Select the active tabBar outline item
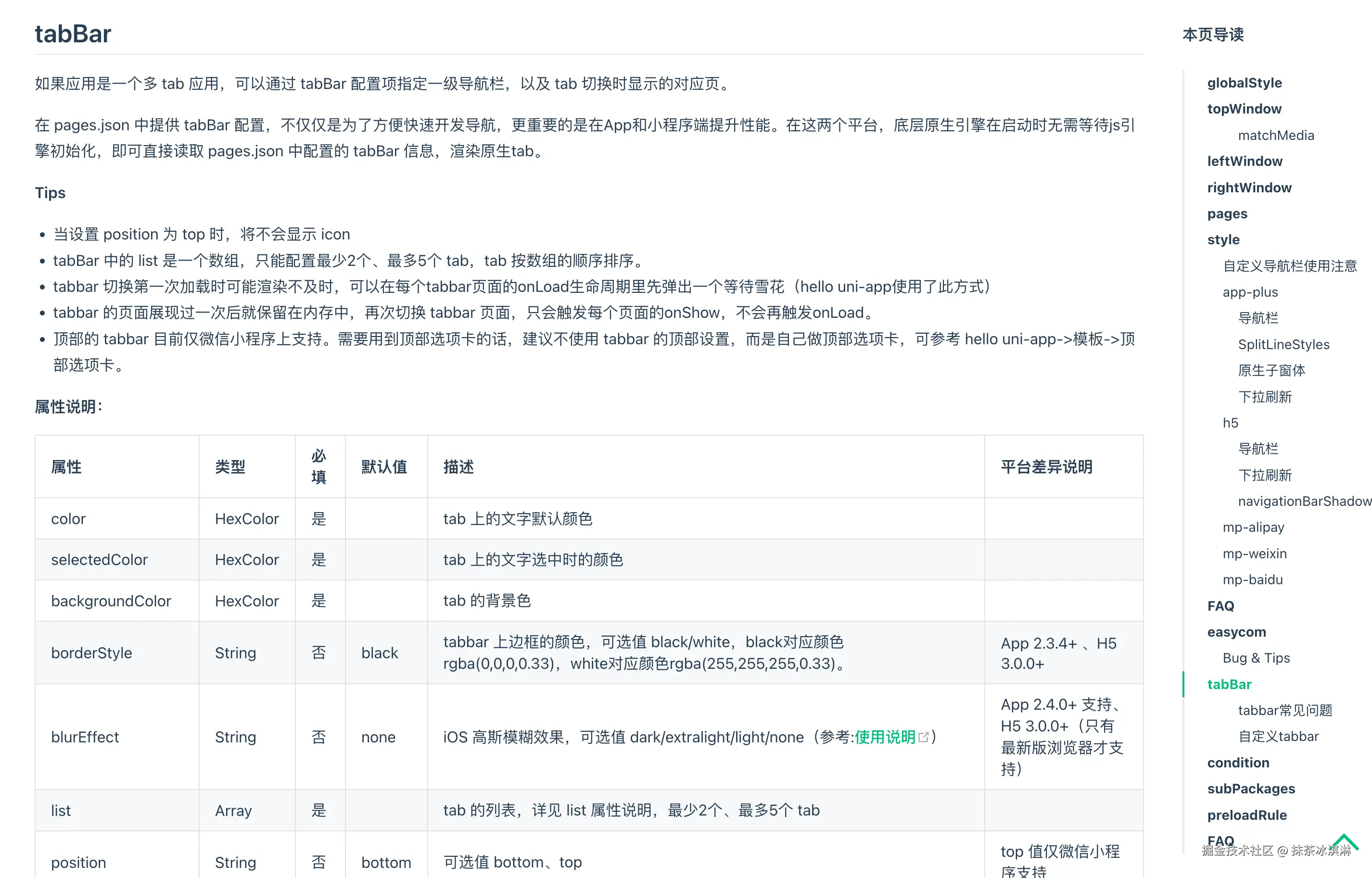1372x878 pixels. [1229, 684]
